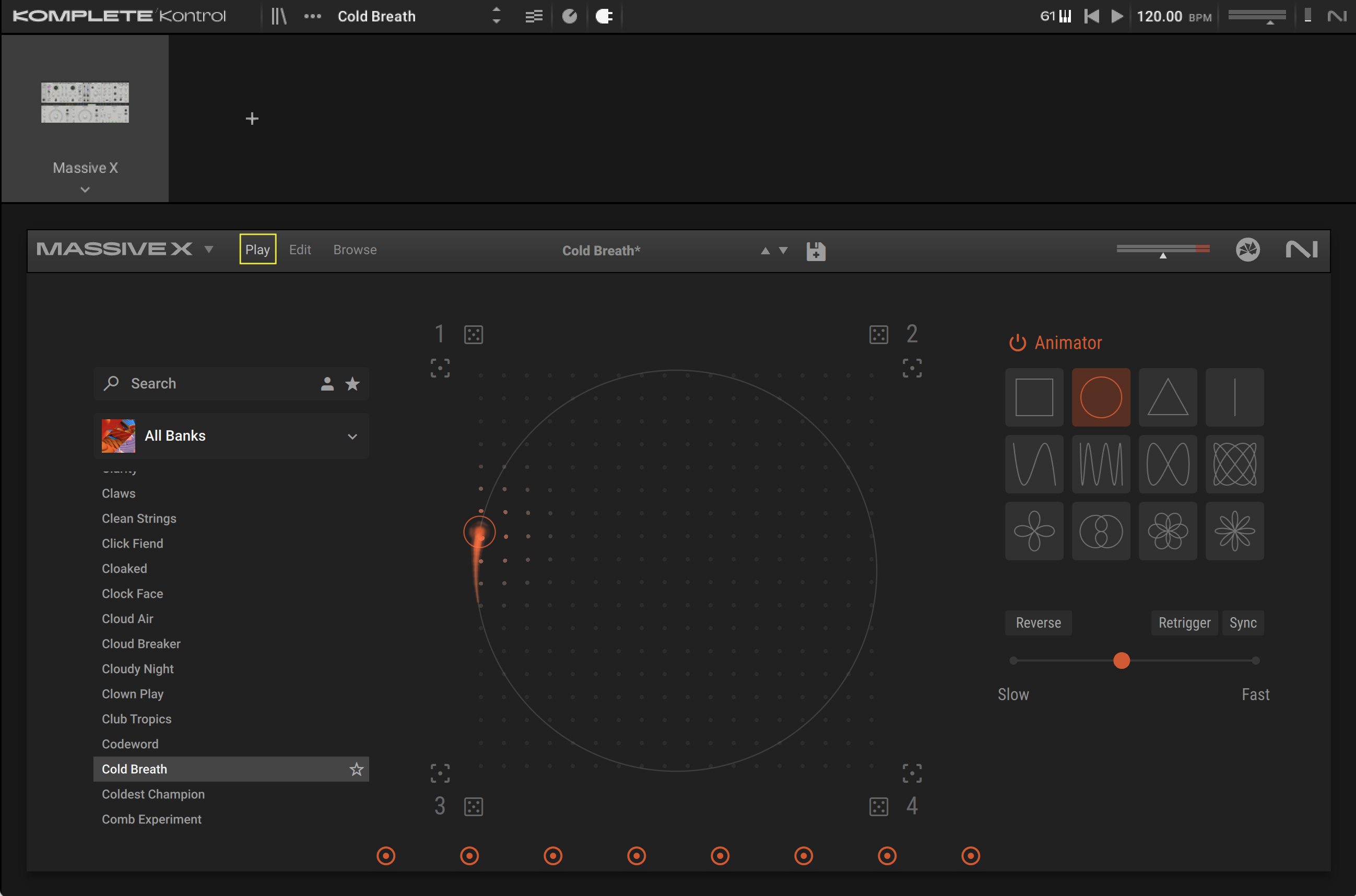Favorite Cold Breath with its star
Image resolution: width=1356 pixels, height=896 pixels.
(357, 769)
